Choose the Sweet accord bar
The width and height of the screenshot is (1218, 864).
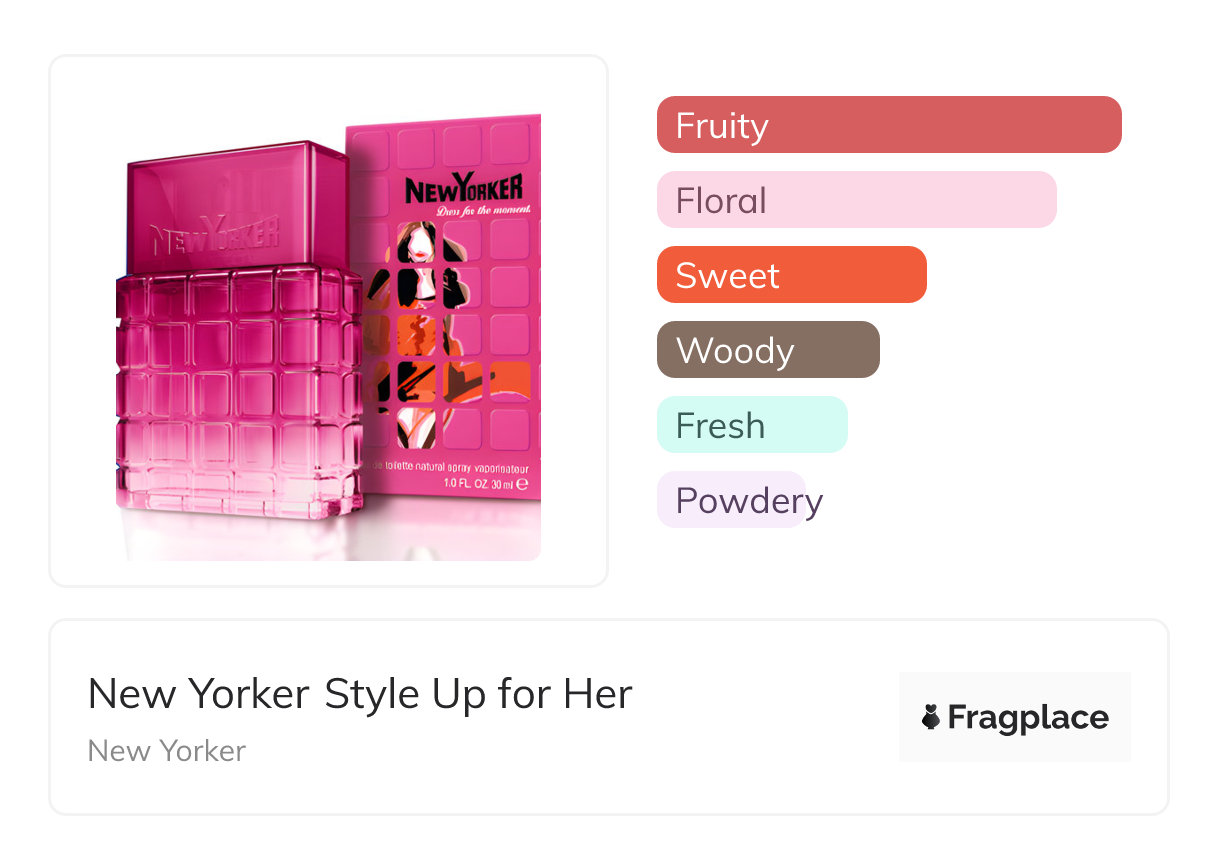(791, 275)
